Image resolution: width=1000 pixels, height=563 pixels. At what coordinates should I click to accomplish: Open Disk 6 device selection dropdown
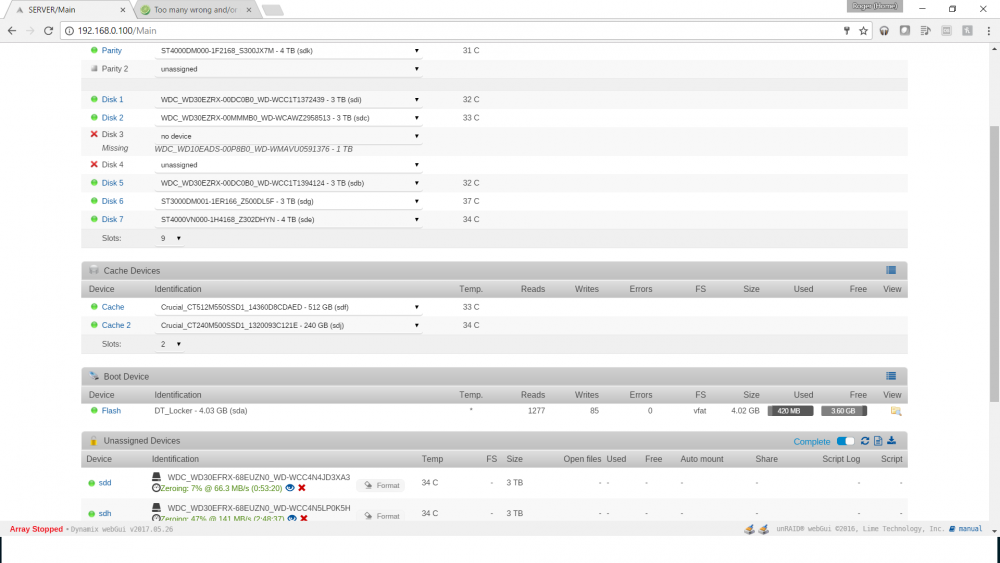point(289,201)
